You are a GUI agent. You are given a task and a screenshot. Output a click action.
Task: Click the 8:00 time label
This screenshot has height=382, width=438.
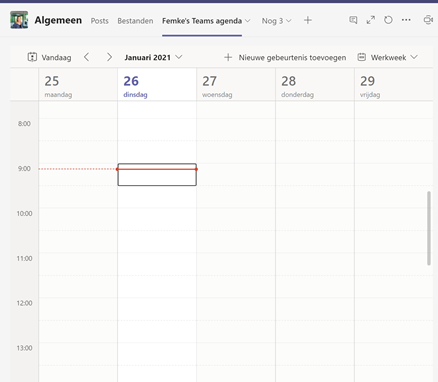point(24,124)
